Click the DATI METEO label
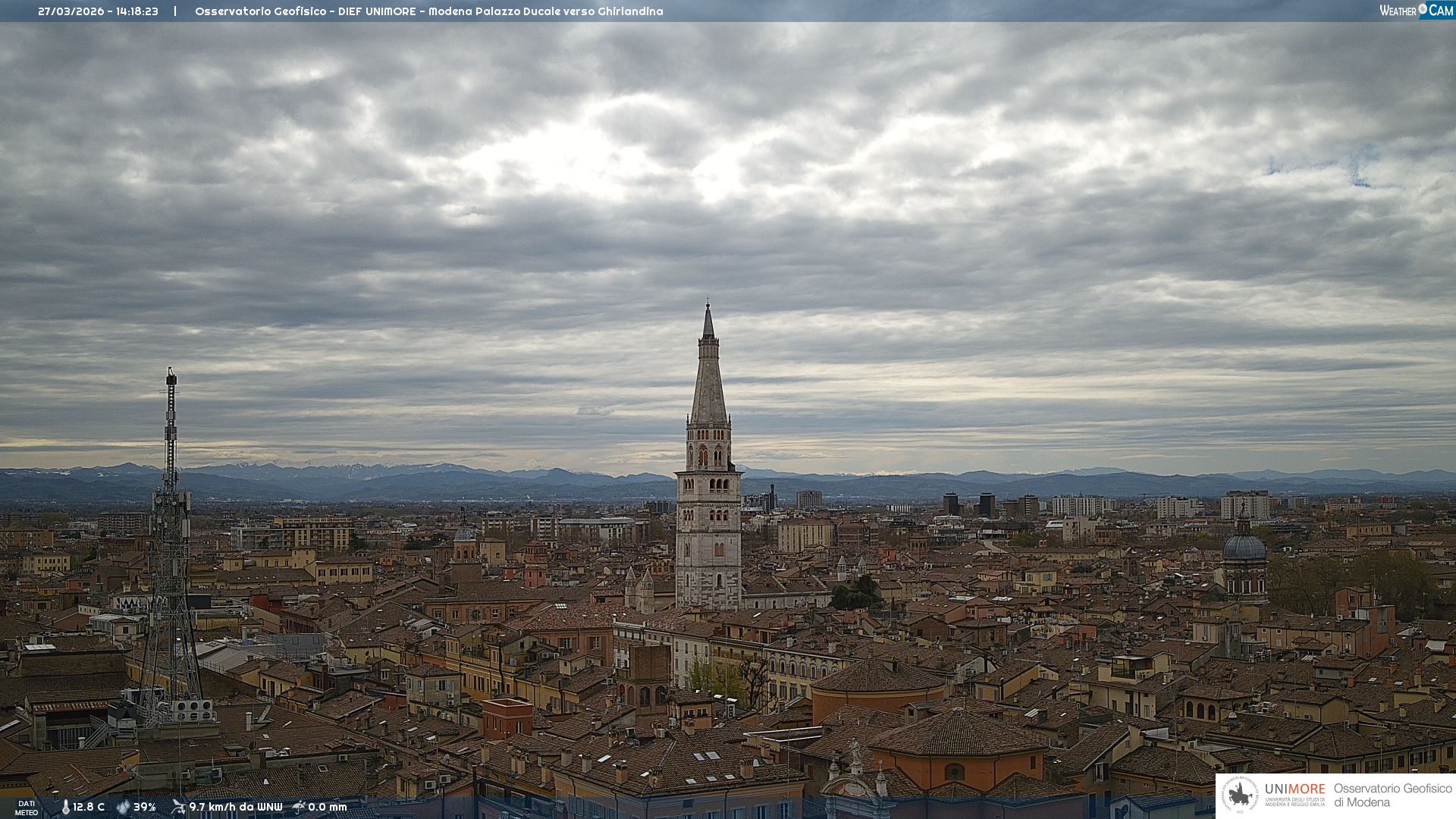 27,808
